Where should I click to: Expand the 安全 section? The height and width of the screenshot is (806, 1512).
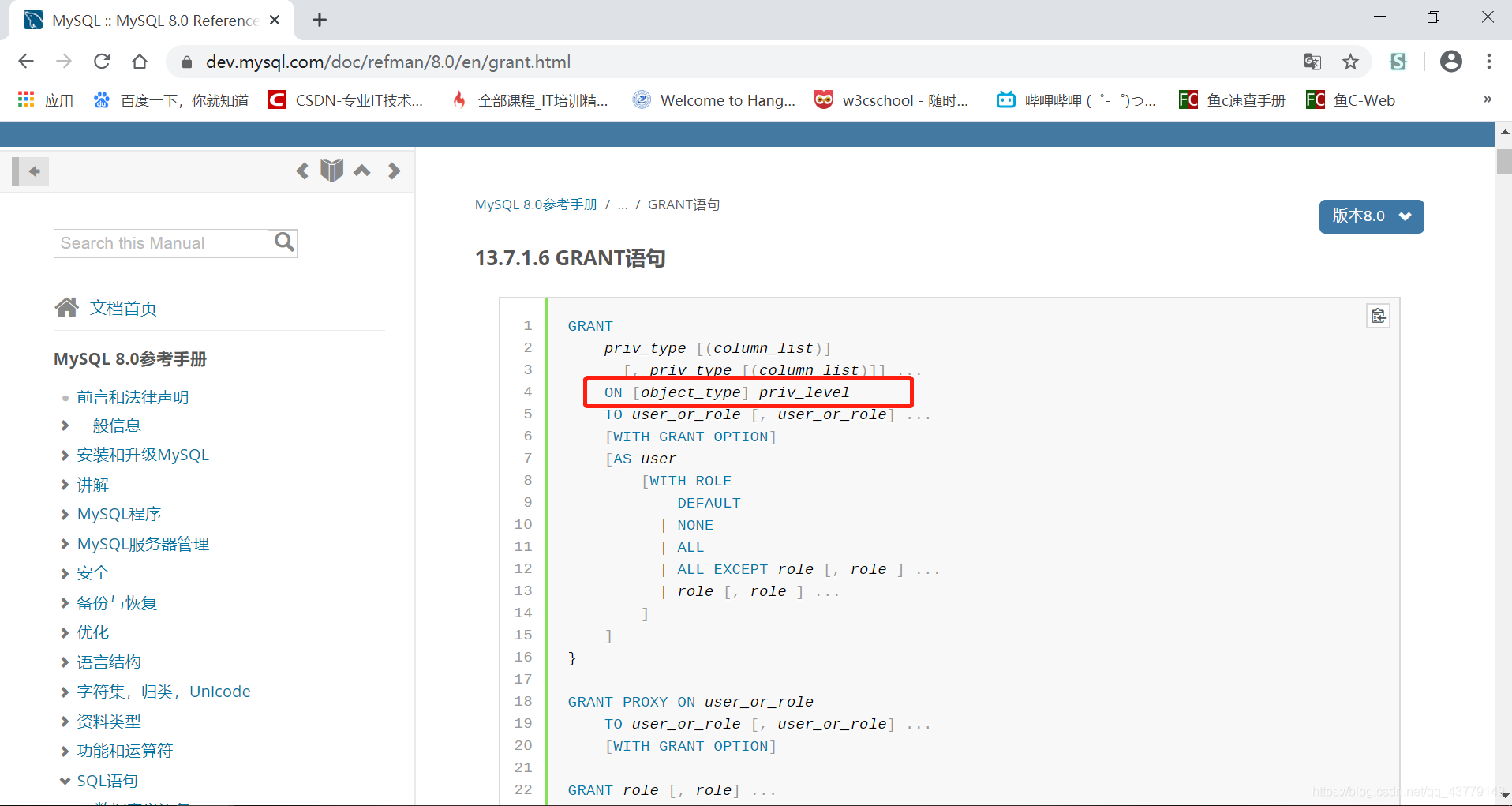click(x=65, y=573)
